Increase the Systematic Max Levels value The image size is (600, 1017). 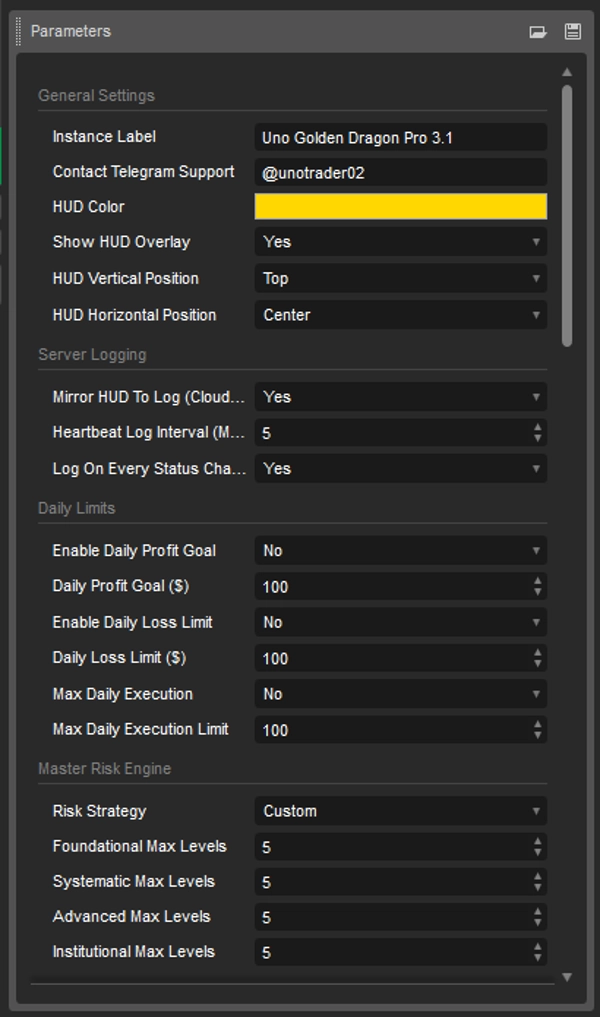[x=538, y=876]
